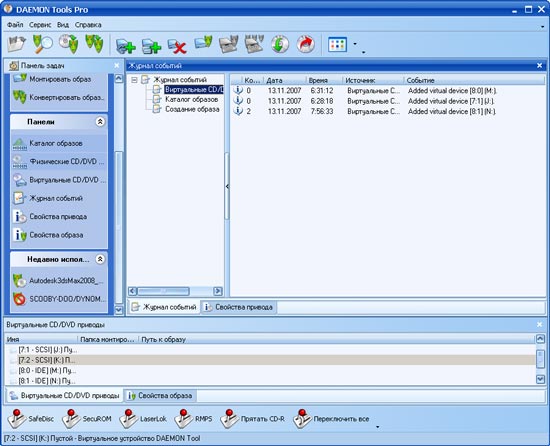Click Конвертировать образ in task panel
Screen dimensions: 550x446
click(x=59, y=97)
